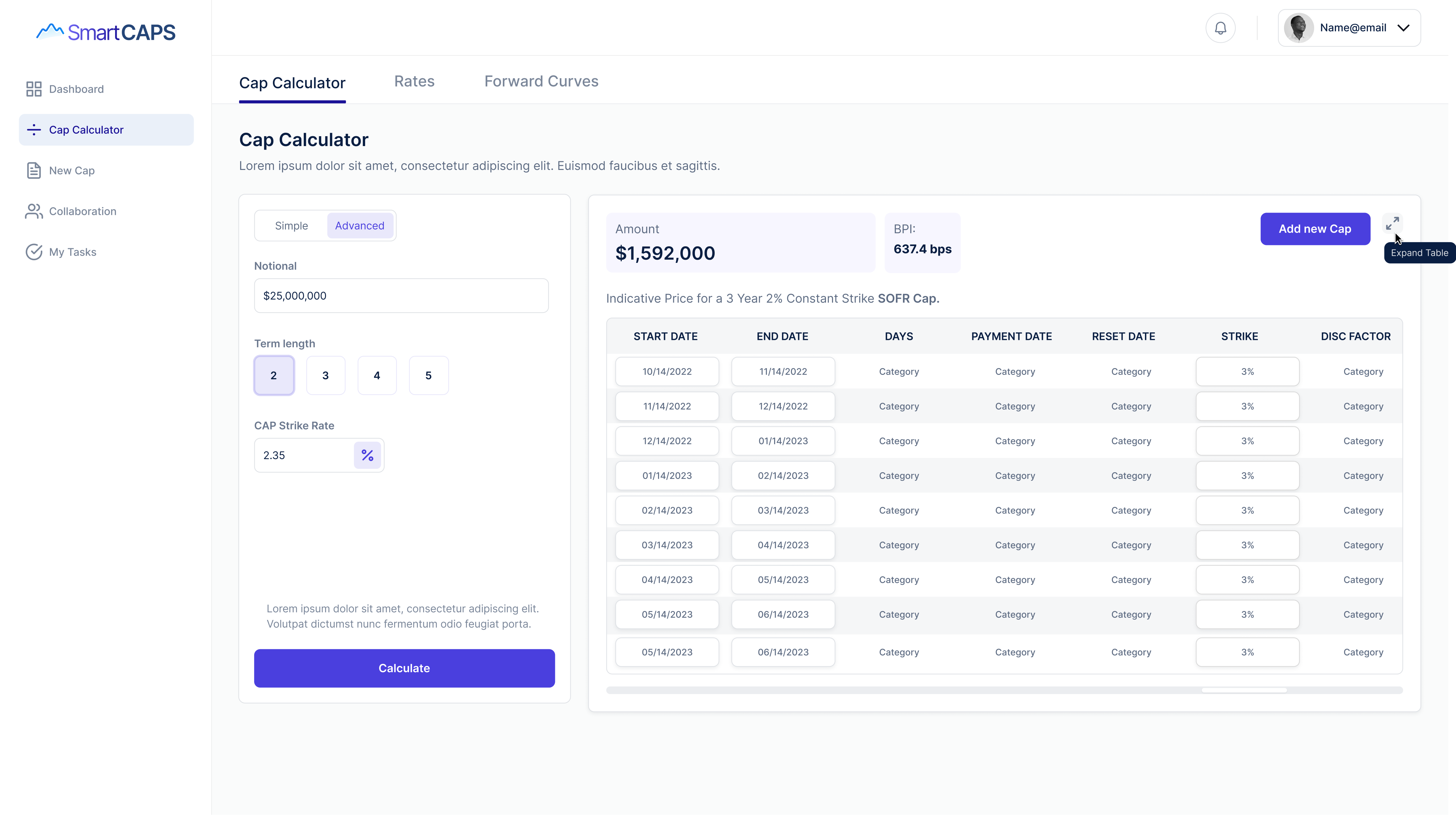Click the 10/14/2022 start date cell

(667, 372)
